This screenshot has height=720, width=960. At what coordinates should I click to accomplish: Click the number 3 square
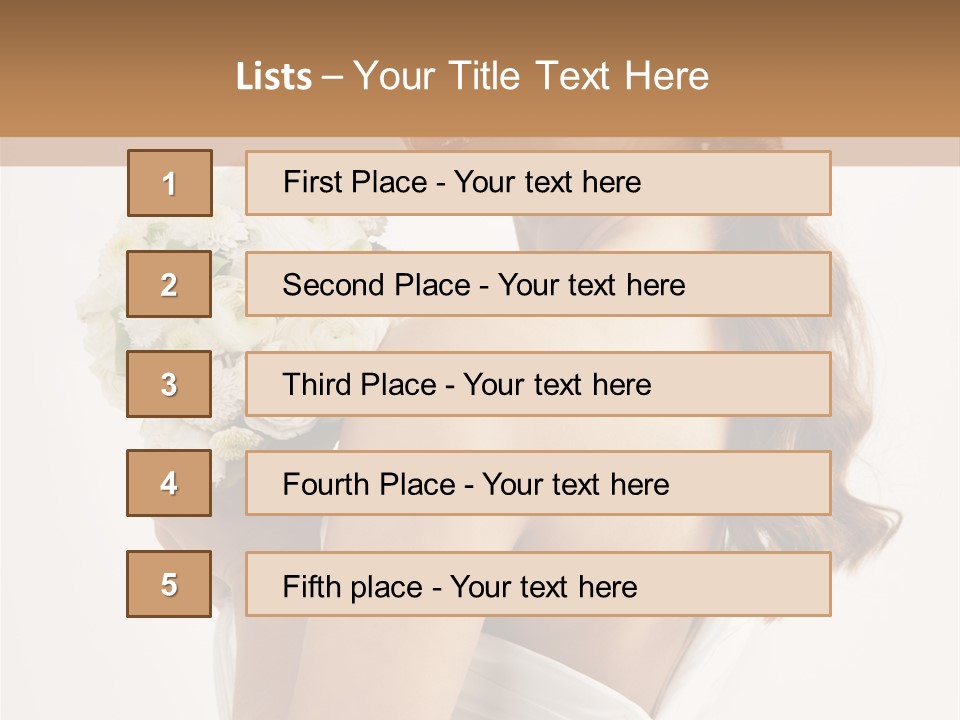(x=169, y=384)
